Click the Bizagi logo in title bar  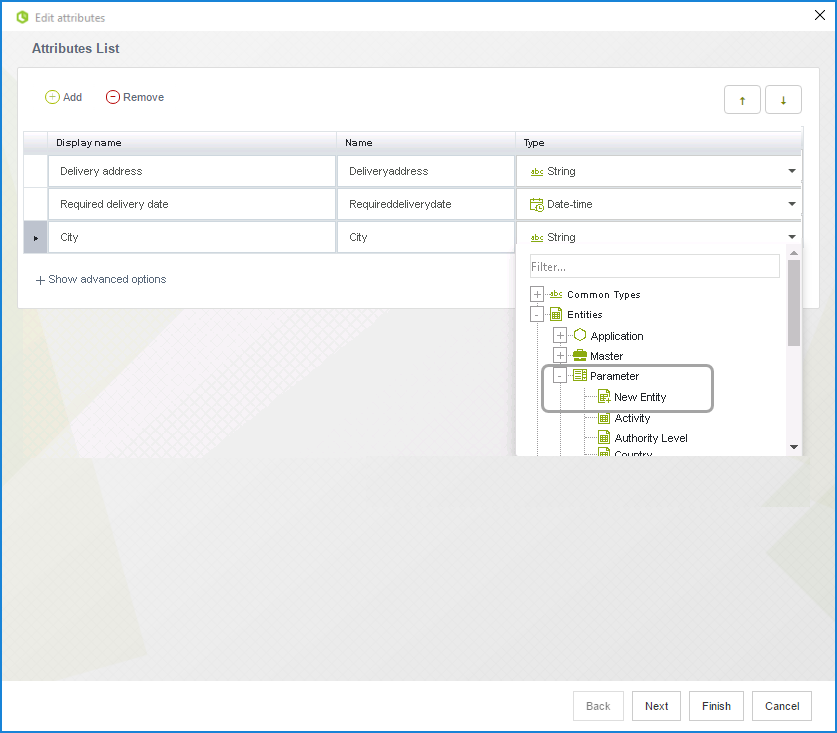pyautogui.click(x=22, y=17)
